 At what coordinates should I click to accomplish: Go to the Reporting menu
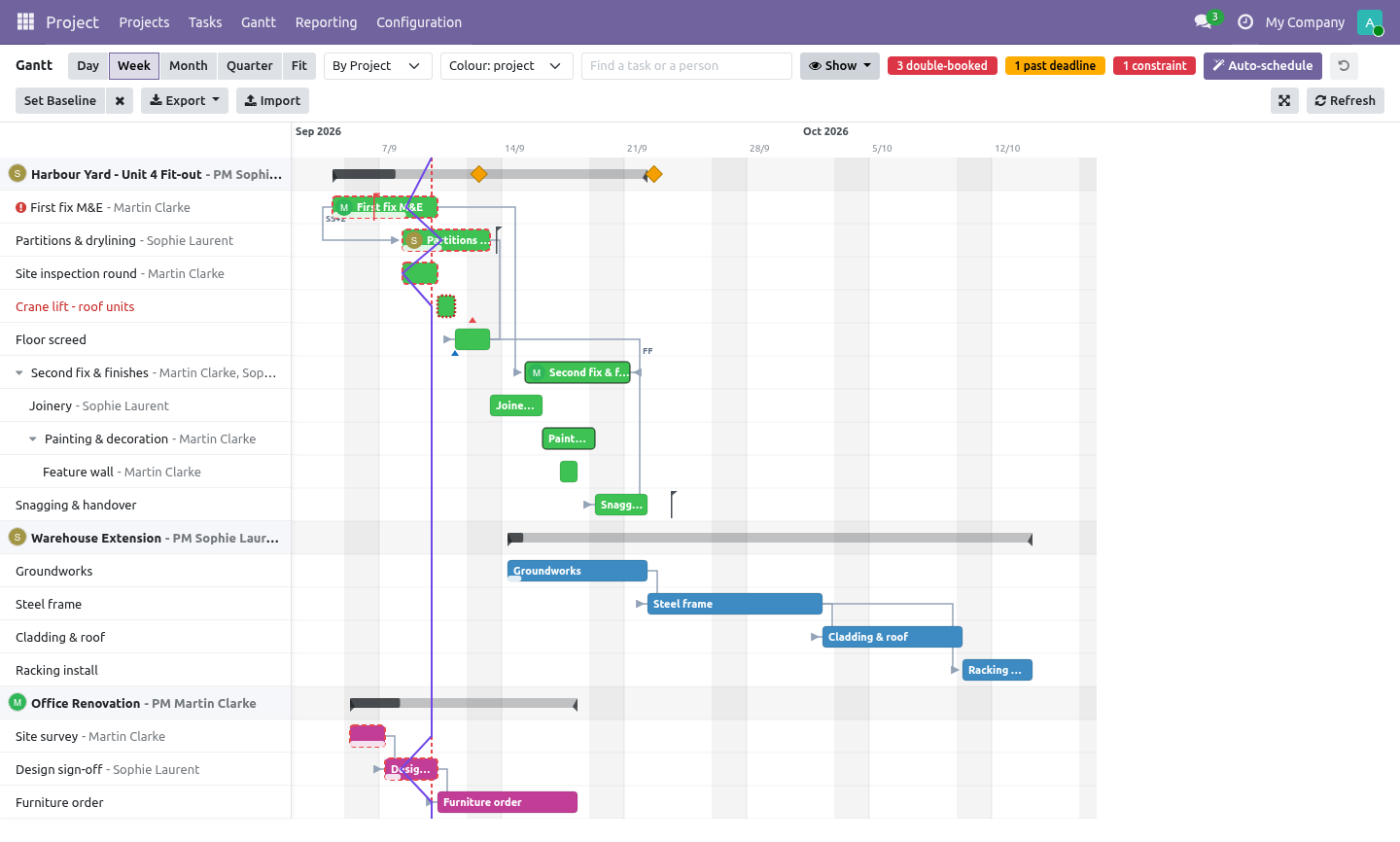(326, 21)
